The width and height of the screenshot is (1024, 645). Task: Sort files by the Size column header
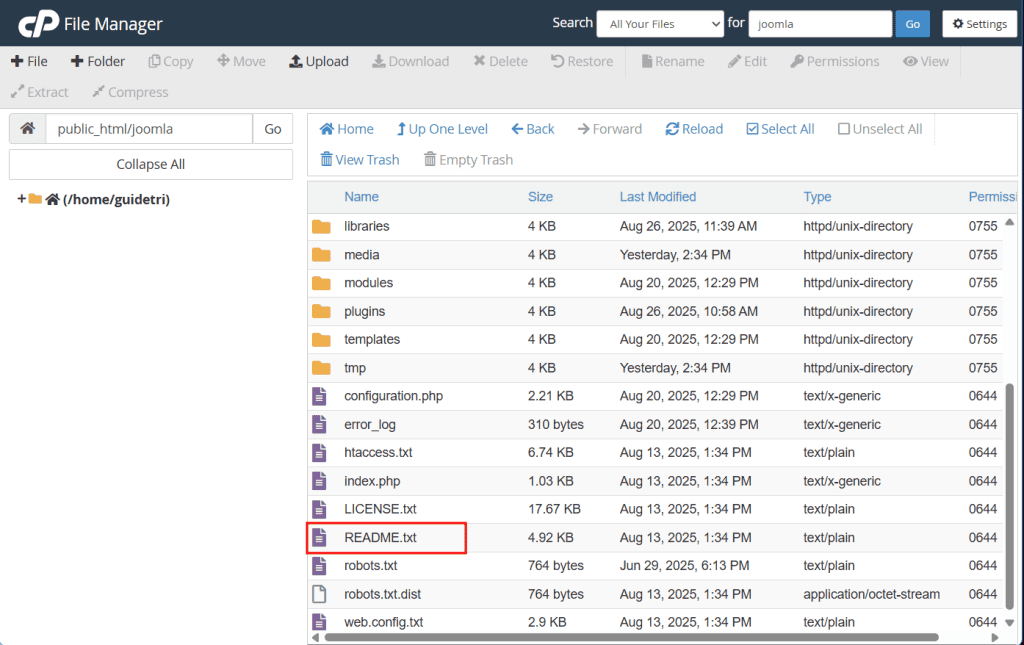540,196
